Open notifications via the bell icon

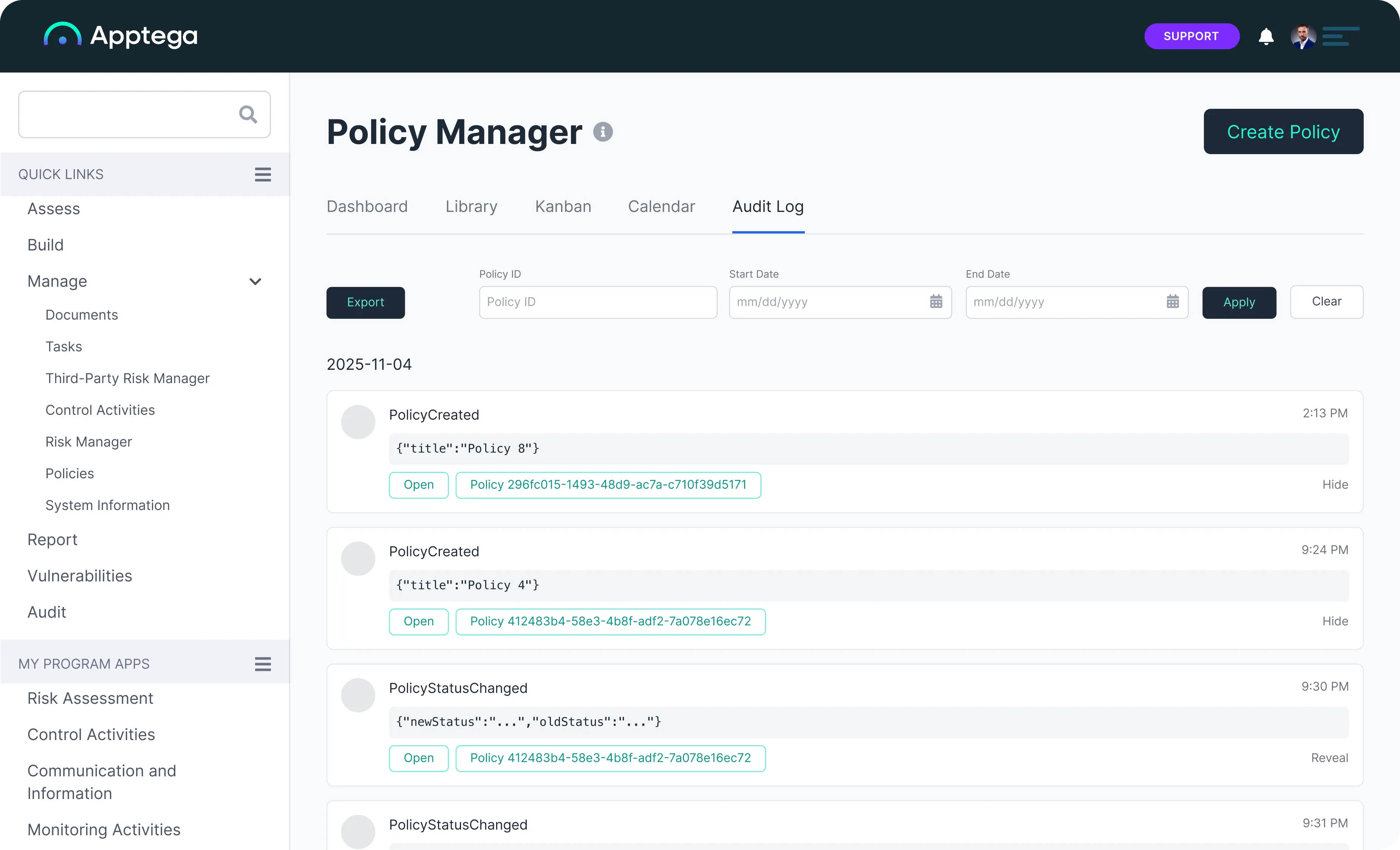[1266, 36]
